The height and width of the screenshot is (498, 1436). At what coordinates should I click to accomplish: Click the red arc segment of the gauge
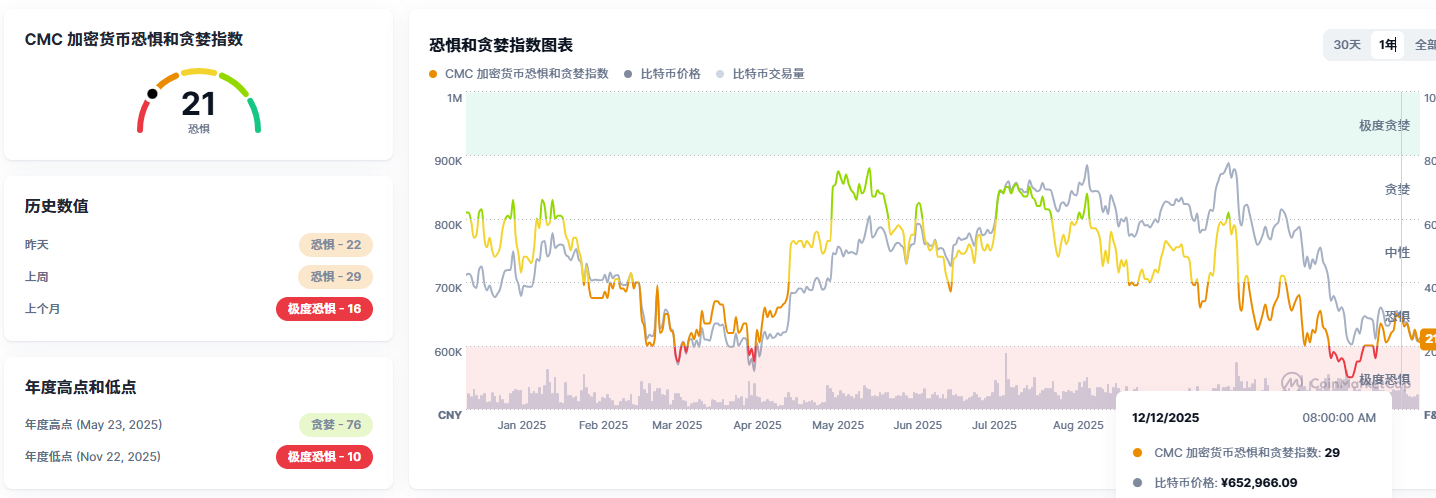point(143,118)
